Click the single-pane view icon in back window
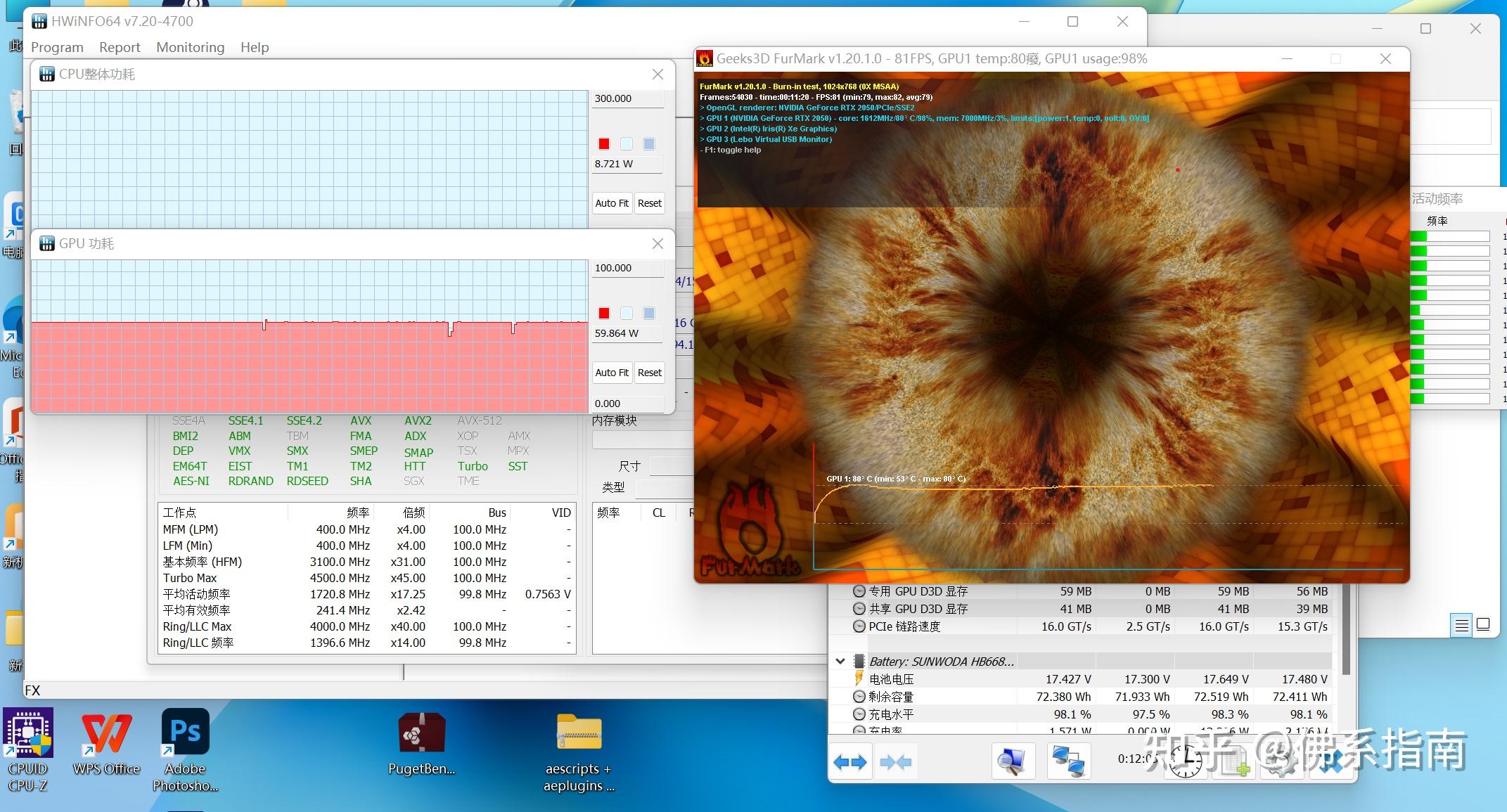This screenshot has width=1507, height=812. (x=1483, y=624)
